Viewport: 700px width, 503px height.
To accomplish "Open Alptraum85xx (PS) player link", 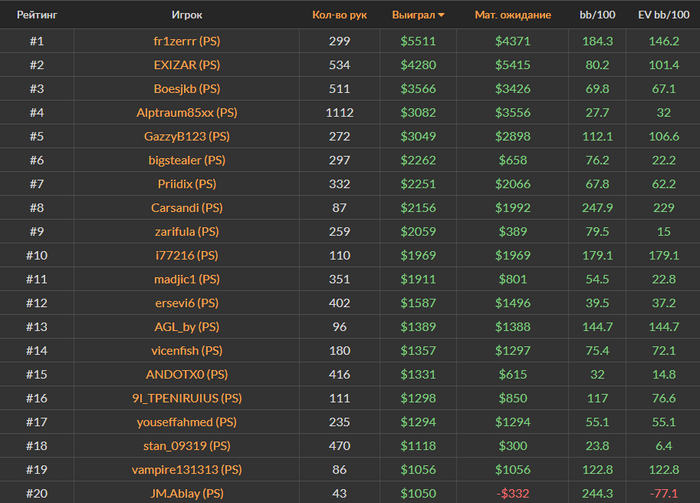I will [x=186, y=113].
